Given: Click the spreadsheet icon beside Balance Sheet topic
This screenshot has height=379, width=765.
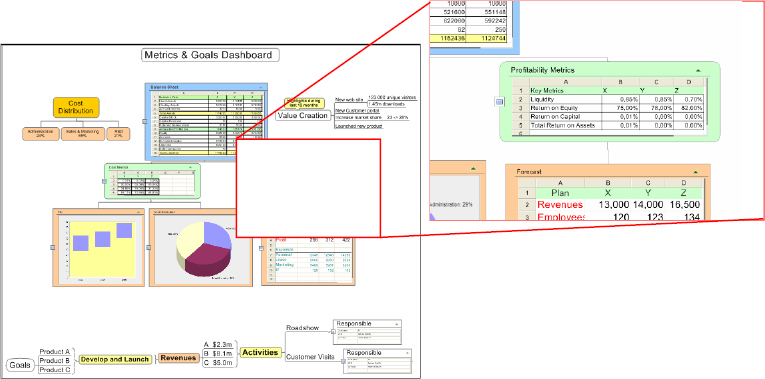Looking at the screenshot, I should (143, 121).
